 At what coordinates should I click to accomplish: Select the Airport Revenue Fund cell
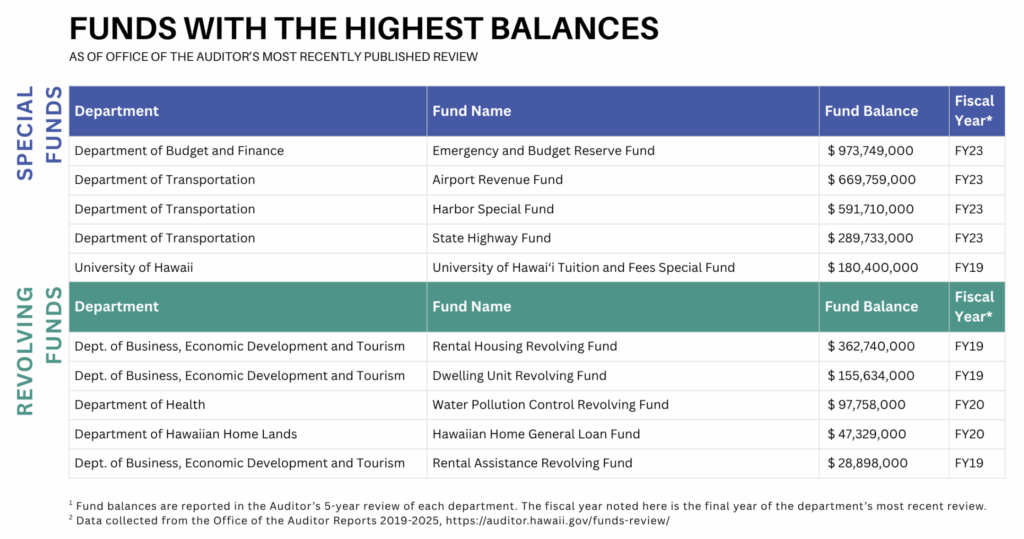click(x=497, y=180)
